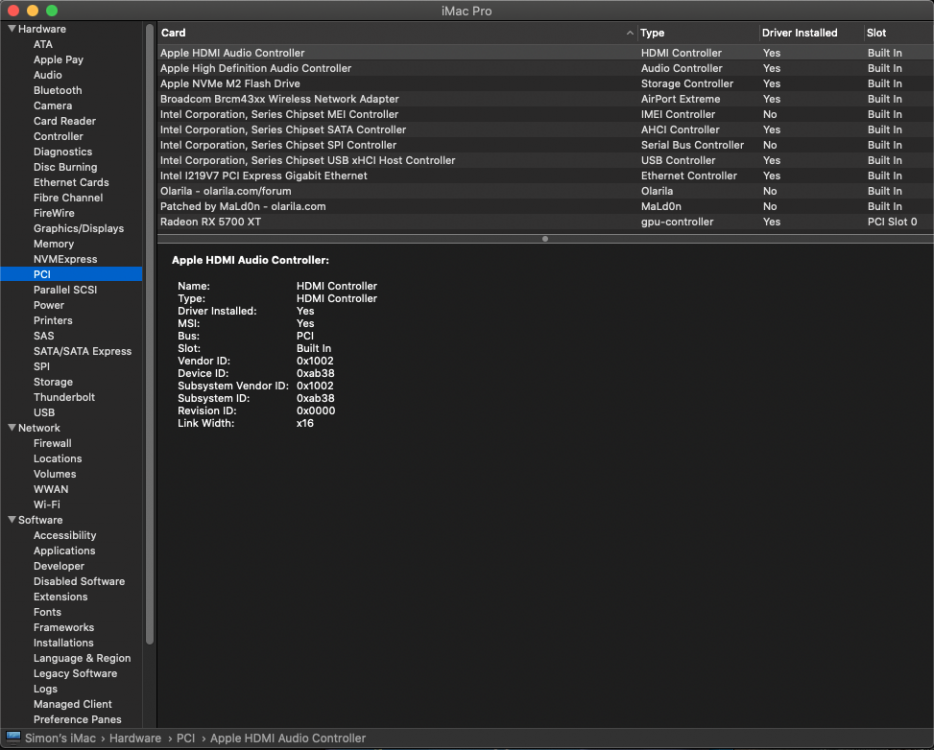Open Fonts under Software
Image resolution: width=934 pixels, height=750 pixels.
(47, 612)
